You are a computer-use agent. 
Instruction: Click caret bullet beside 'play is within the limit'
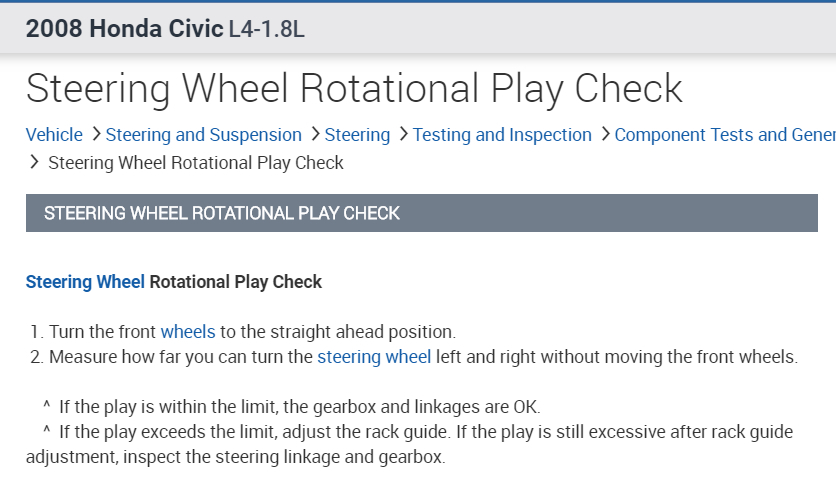pos(46,407)
